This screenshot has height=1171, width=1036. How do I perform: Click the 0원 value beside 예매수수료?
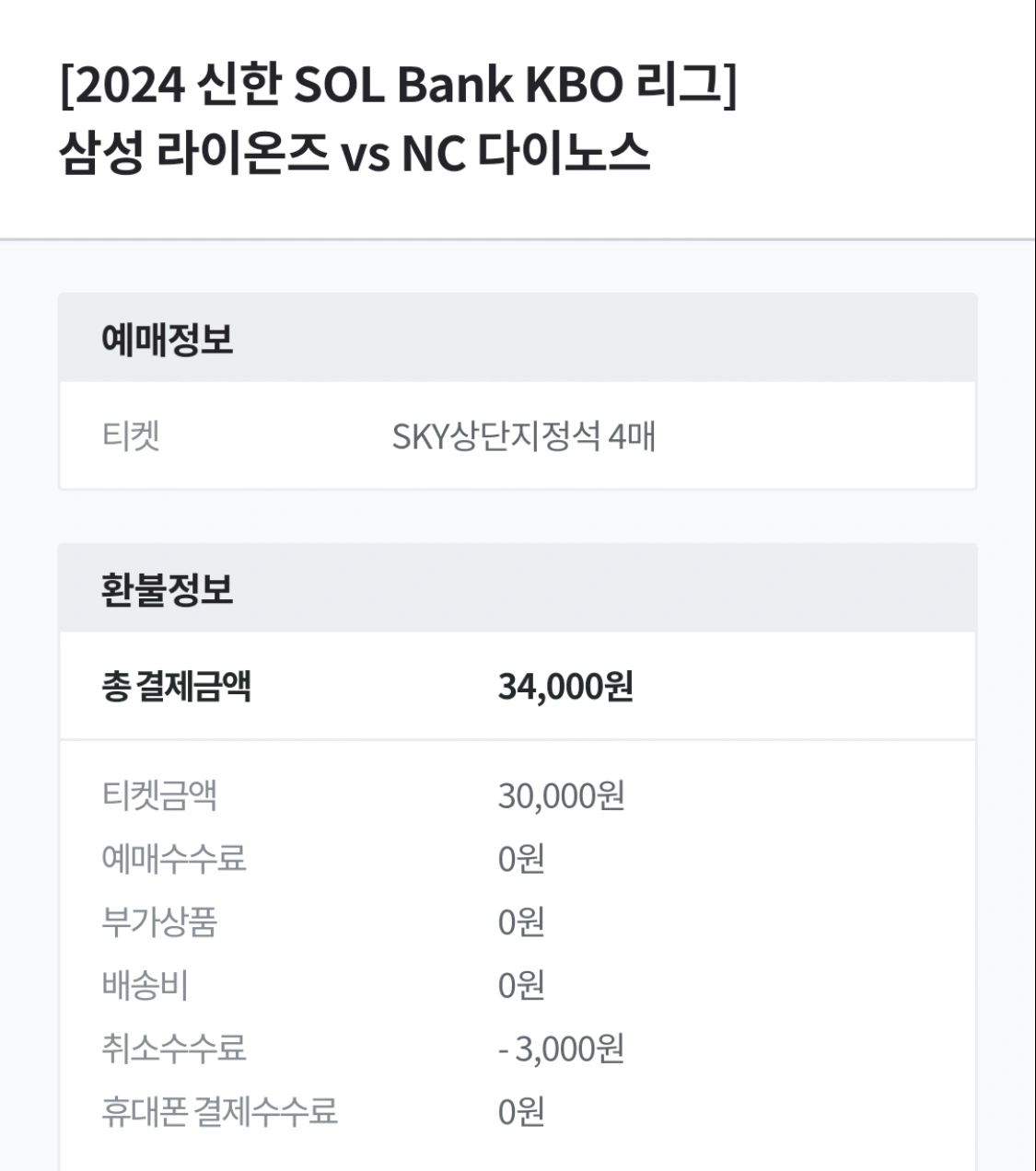pyautogui.click(x=521, y=858)
